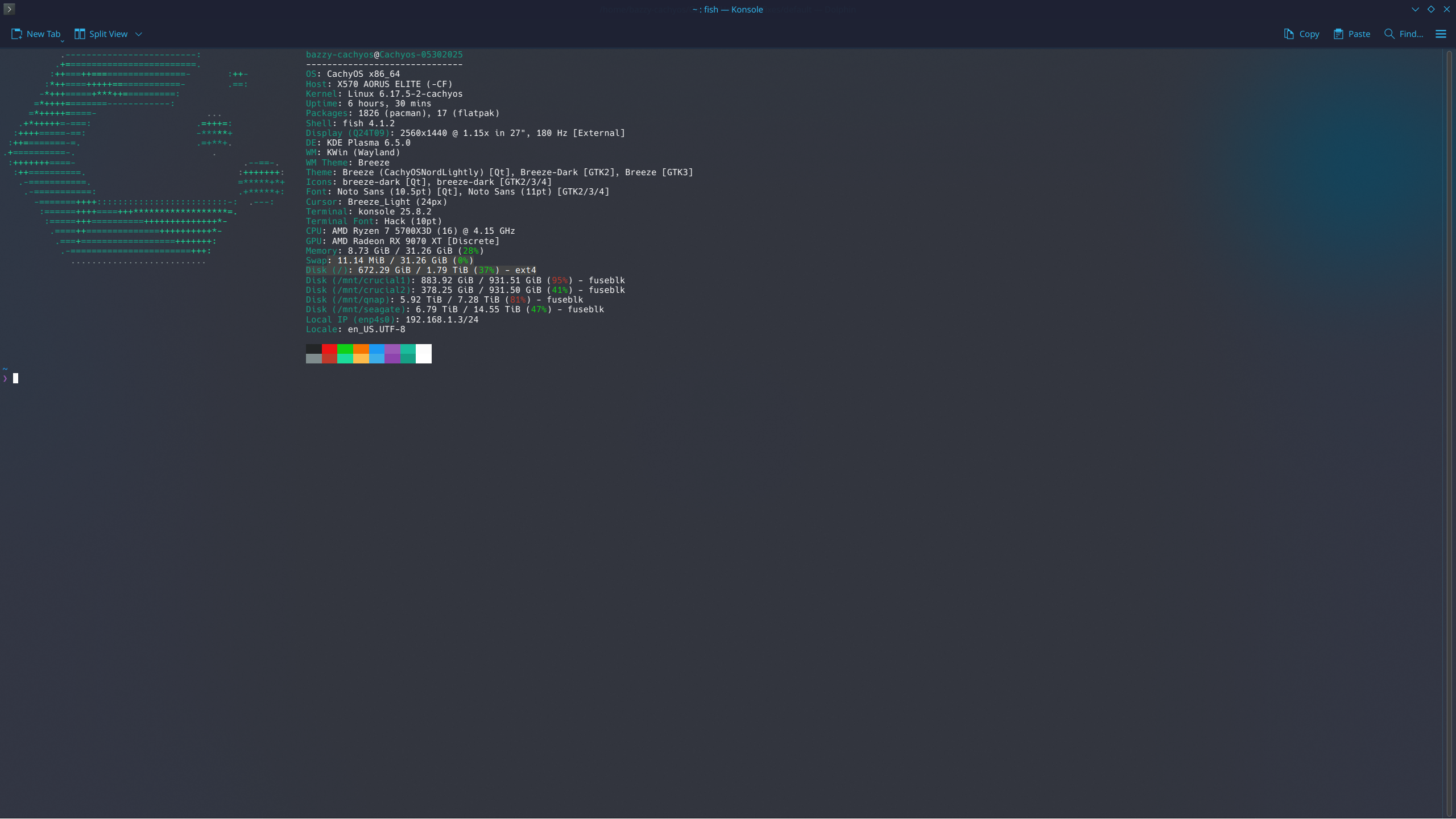Click the Paste clipboard icon
The height and width of the screenshot is (819, 1456).
[1338, 34]
